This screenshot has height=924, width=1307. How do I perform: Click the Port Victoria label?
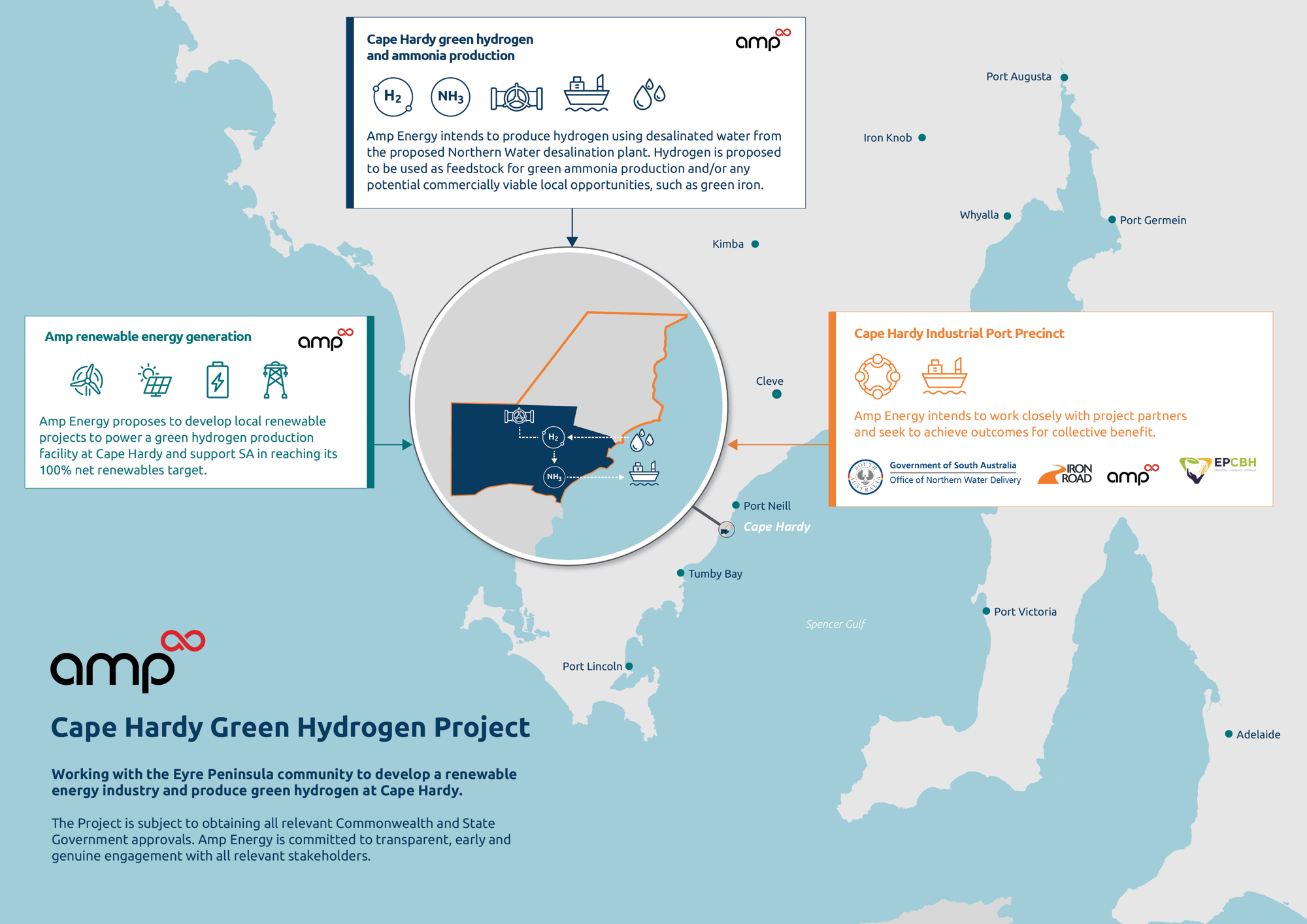1025,612
